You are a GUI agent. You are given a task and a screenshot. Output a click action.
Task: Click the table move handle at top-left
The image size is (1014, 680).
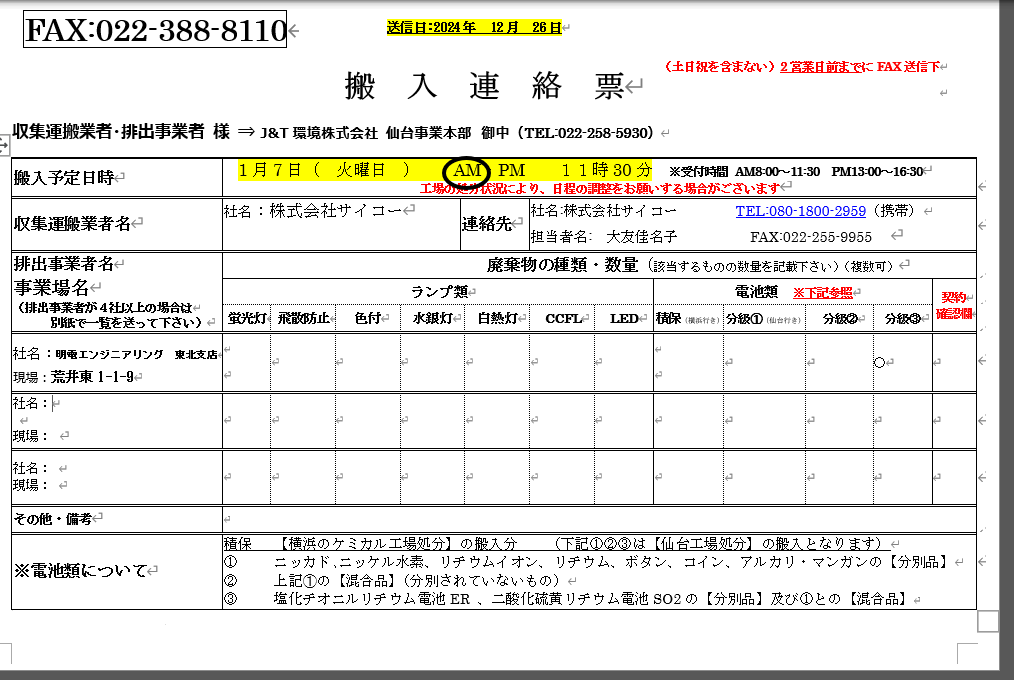coord(4,146)
